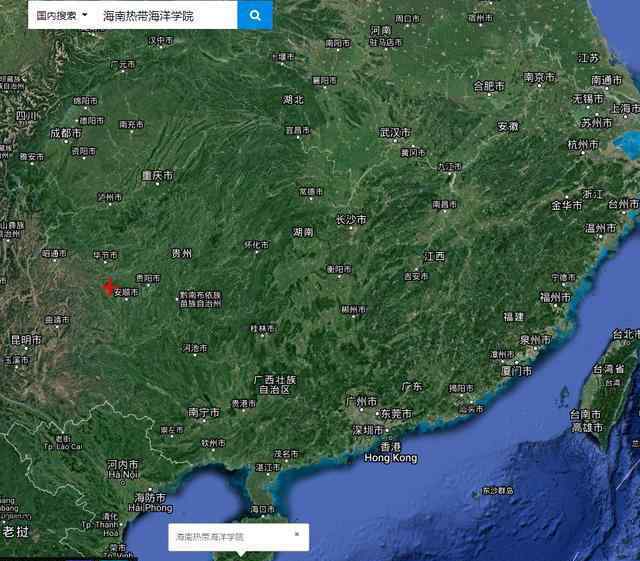This screenshot has width=640, height=561.
Task: Click the 温州市 map label
Action: click(600, 228)
